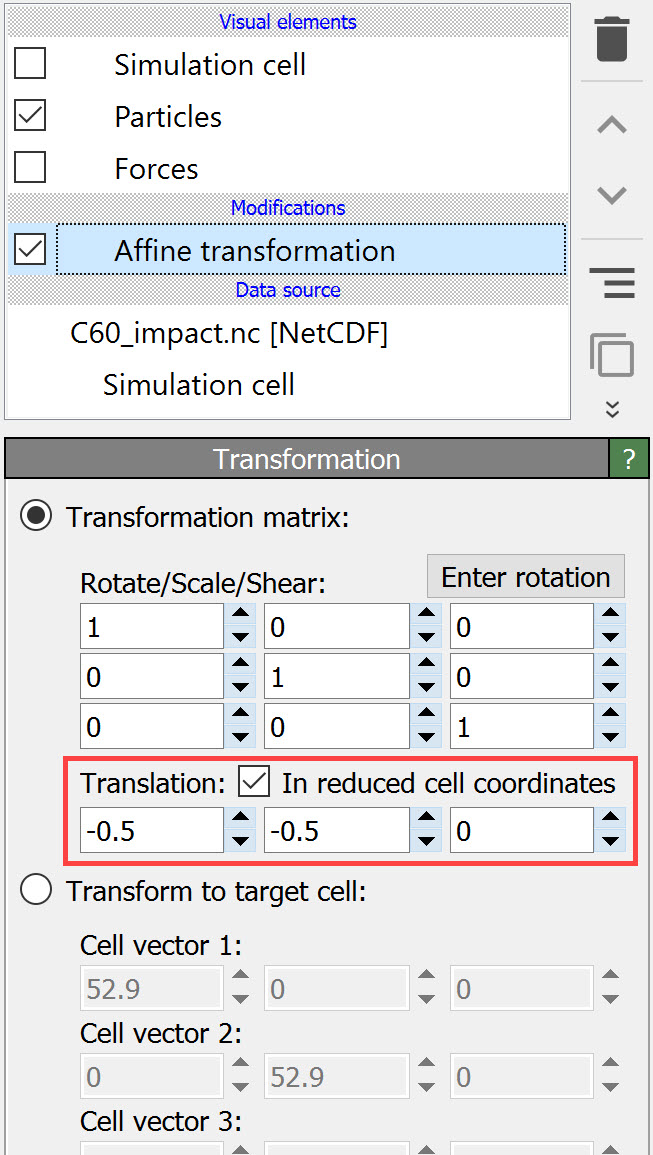Click the clone pipeline item icon
This screenshot has width=653, height=1155.
pyautogui.click(x=612, y=354)
